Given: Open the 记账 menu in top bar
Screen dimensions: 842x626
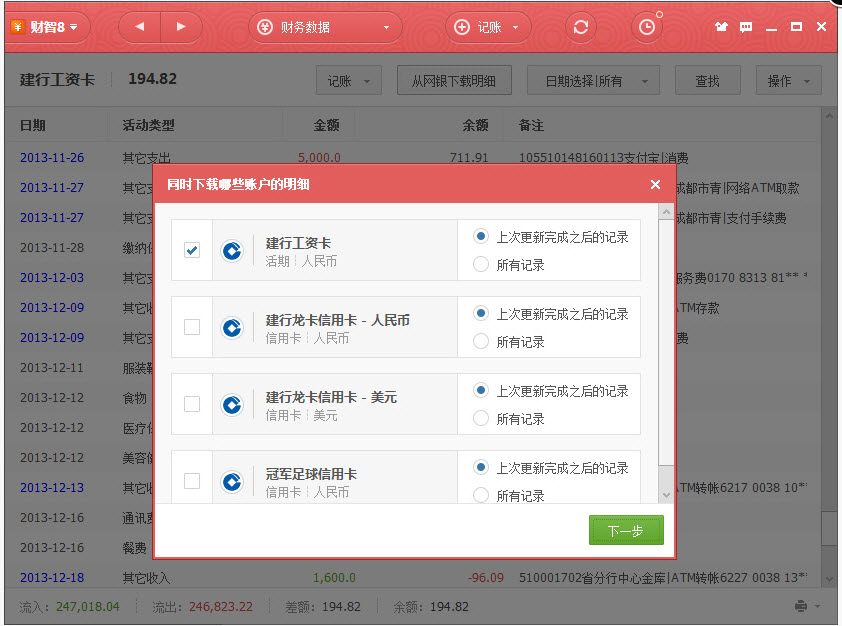Looking at the screenshot, I should [489, 27].
